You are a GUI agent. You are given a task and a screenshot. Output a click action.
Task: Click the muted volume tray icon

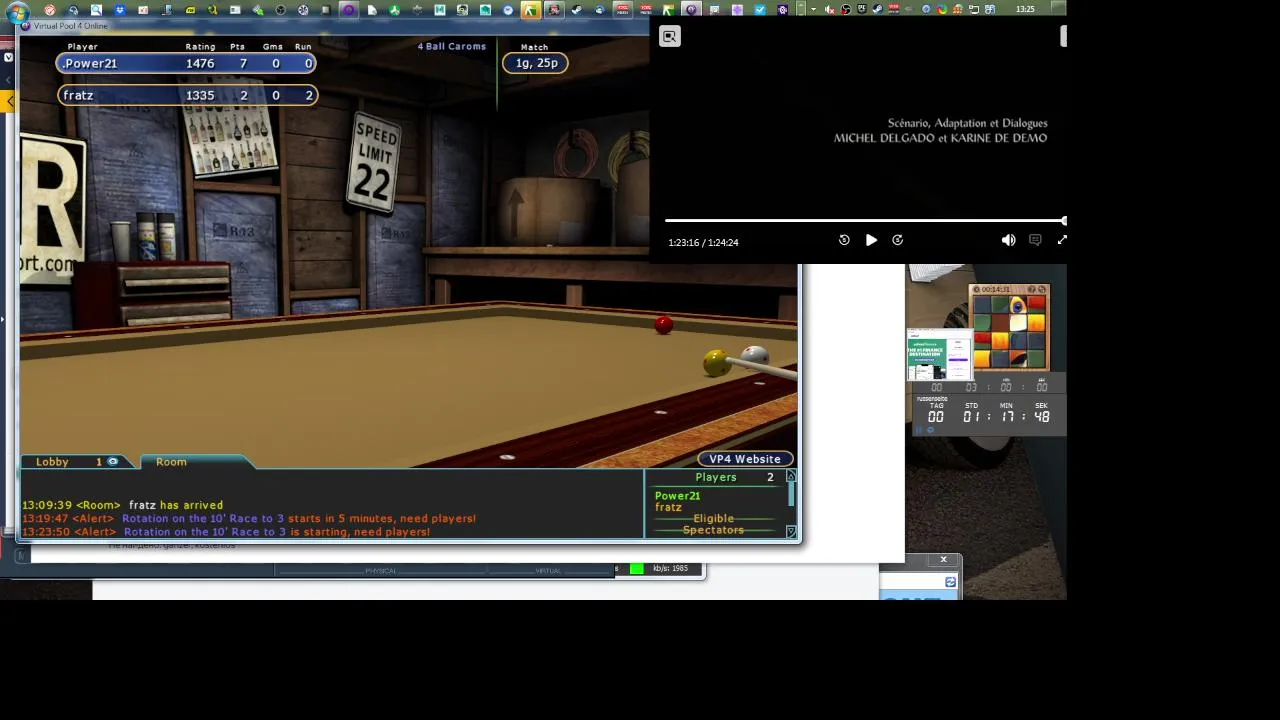coord(830,9)
